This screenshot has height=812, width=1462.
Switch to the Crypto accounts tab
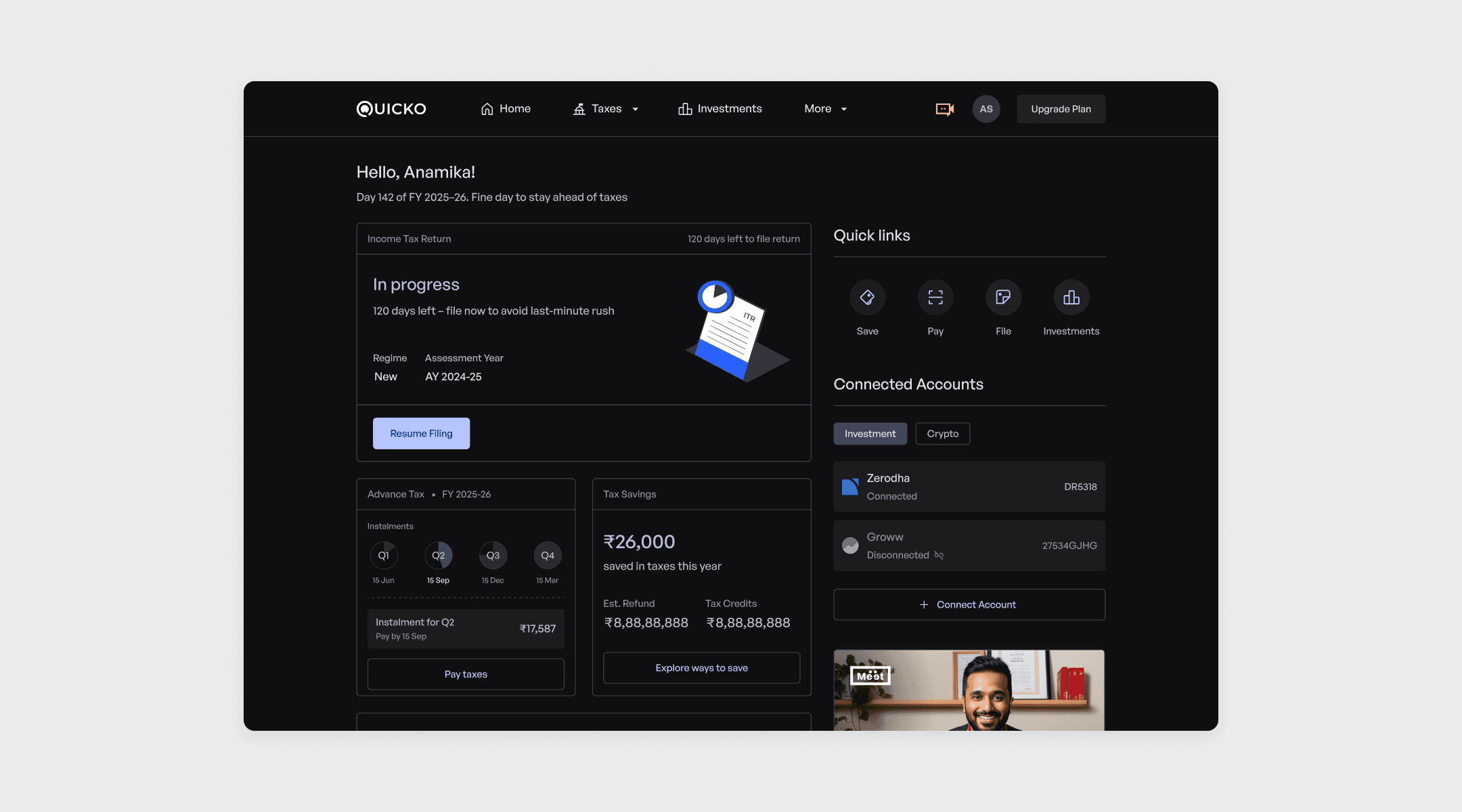click(x=942, y=434)
